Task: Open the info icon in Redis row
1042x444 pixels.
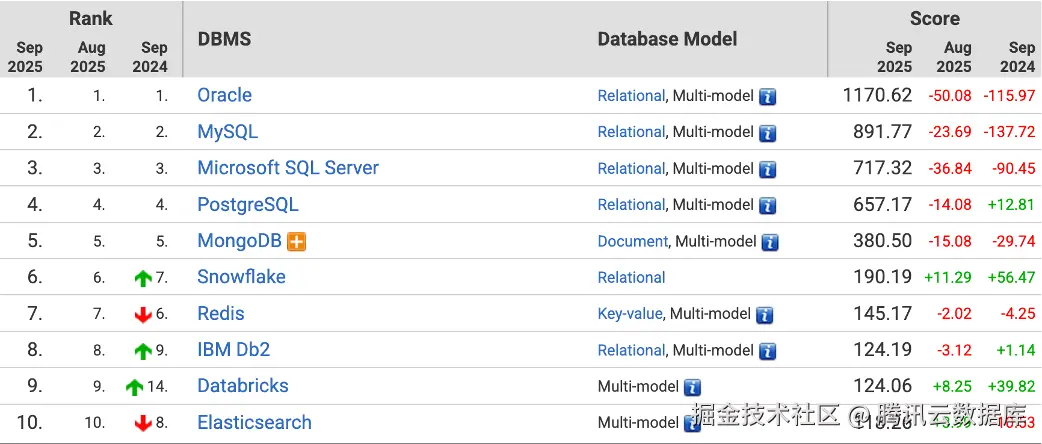Action: [x=764, y=315]
